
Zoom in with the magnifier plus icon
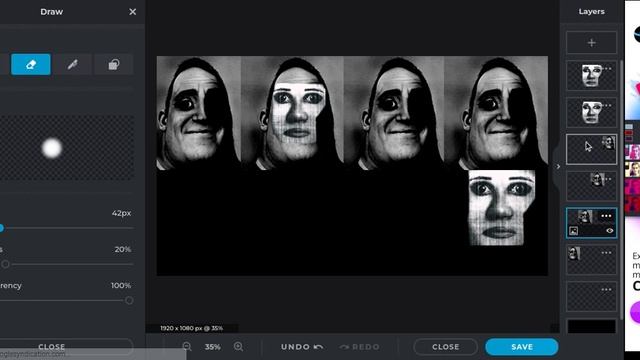(x=238, y=347)
